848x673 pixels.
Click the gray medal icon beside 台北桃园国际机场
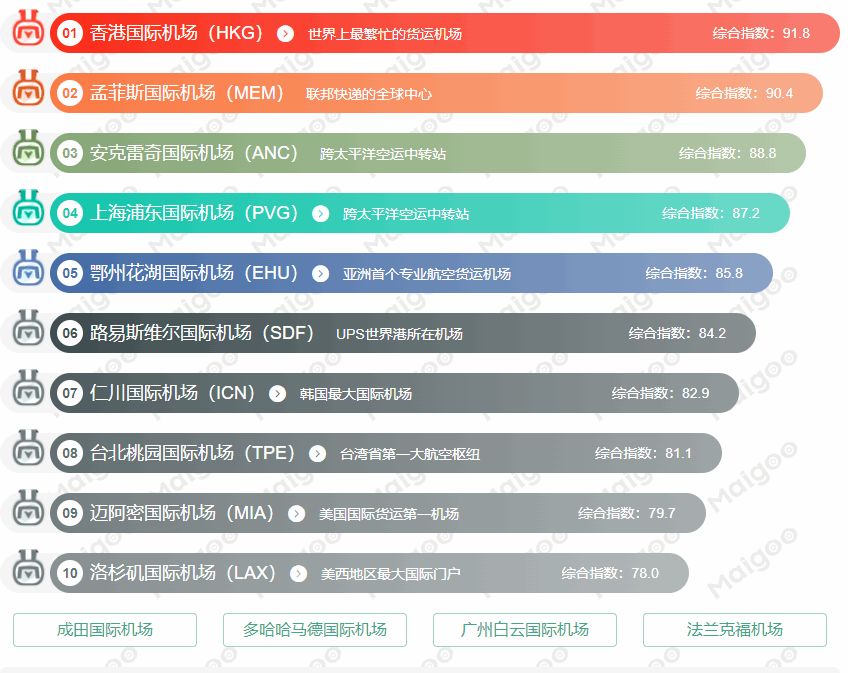pyautogui.click(x=28, y=448)
